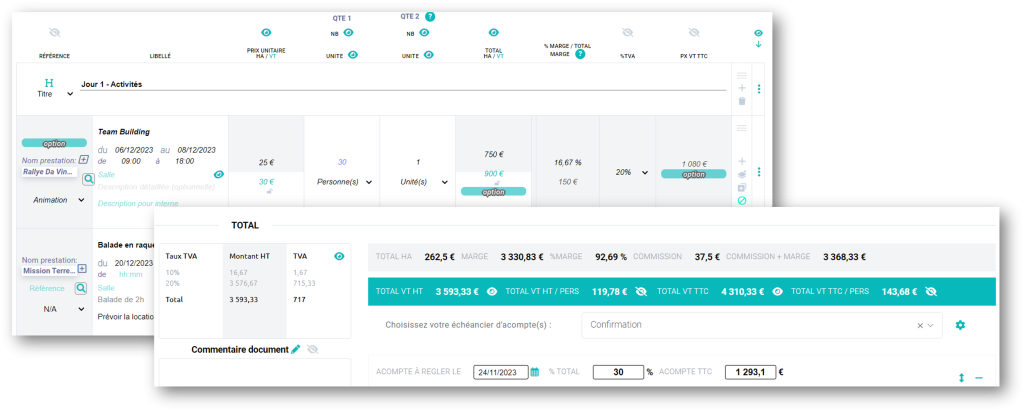Toggle eye icon next to Total VT HT
1024x411 pixels.
[491, 292]
